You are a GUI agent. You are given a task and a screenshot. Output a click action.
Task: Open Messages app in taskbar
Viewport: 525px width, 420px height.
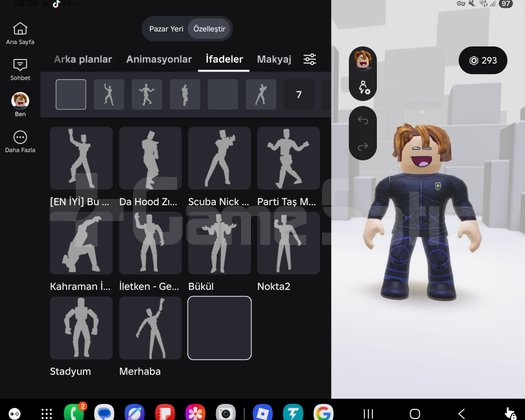[x=104, y=412]
